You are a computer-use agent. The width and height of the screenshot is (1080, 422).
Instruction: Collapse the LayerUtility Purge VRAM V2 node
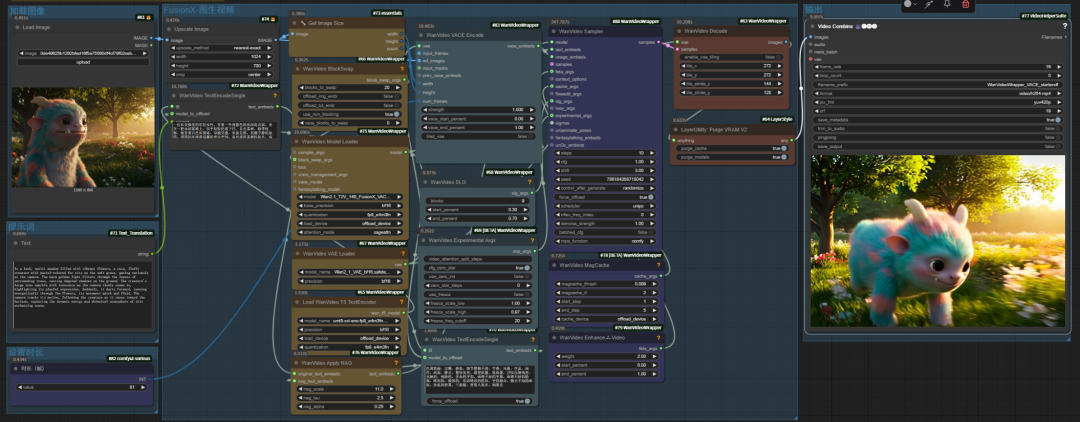pyautogui.click(x=675, y=129)
